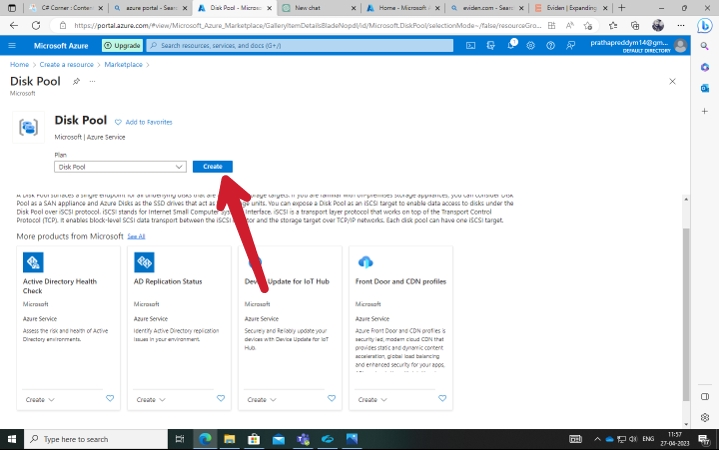Click the Active Directory Health Check icon

point(33,262)
